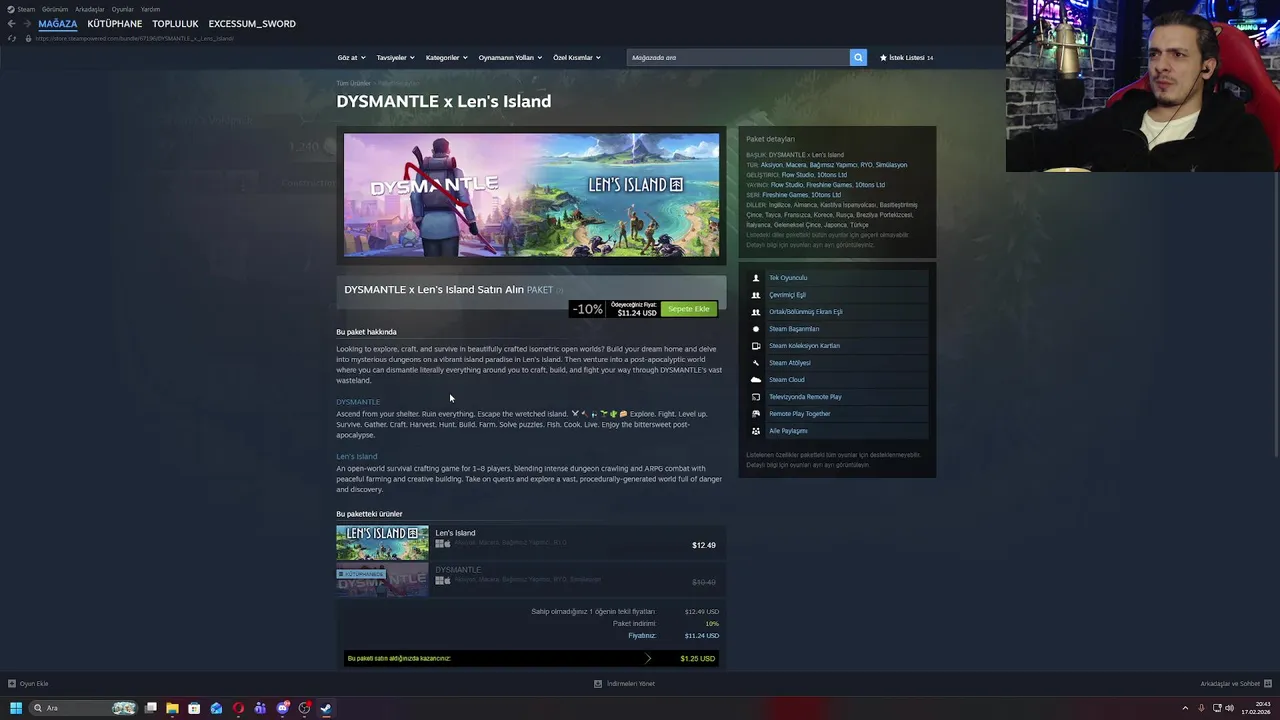
Task: Click the Tek Oyunculu single-player icon
Action: tap(756, 278)
